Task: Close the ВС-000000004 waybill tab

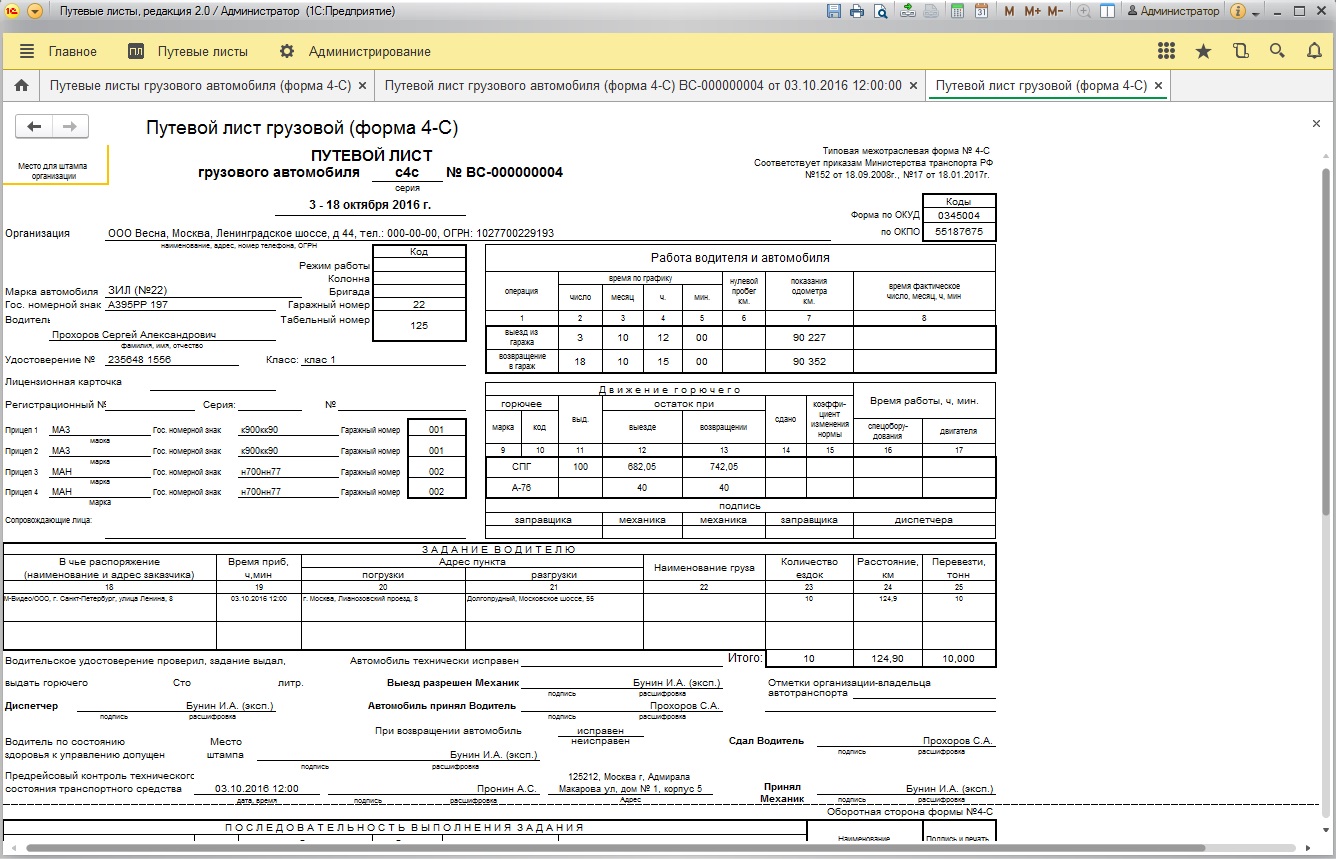Action: [x=912, y=86]
